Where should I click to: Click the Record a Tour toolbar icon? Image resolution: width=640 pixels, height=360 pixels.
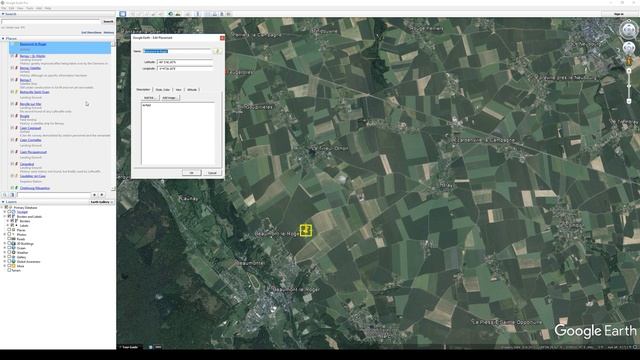(x=161, y=14)
